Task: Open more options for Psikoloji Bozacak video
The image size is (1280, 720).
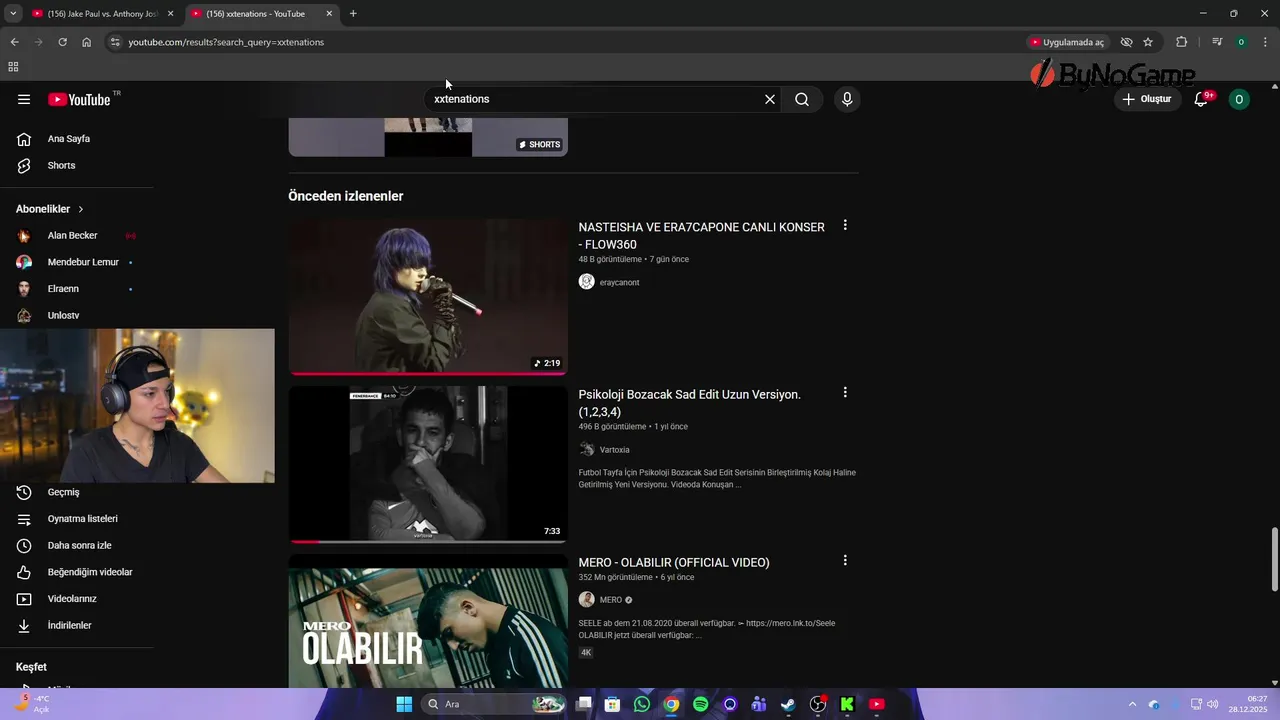Action: click(x=845, y=393)
